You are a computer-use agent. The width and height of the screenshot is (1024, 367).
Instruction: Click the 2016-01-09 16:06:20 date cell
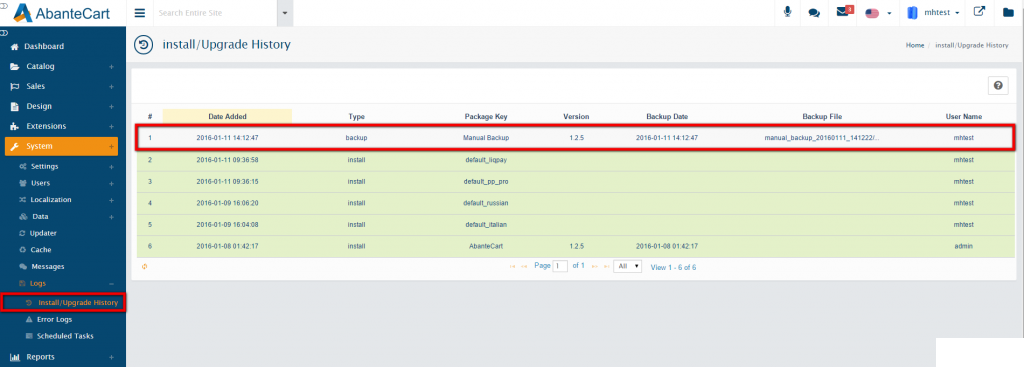coord(227,203)
